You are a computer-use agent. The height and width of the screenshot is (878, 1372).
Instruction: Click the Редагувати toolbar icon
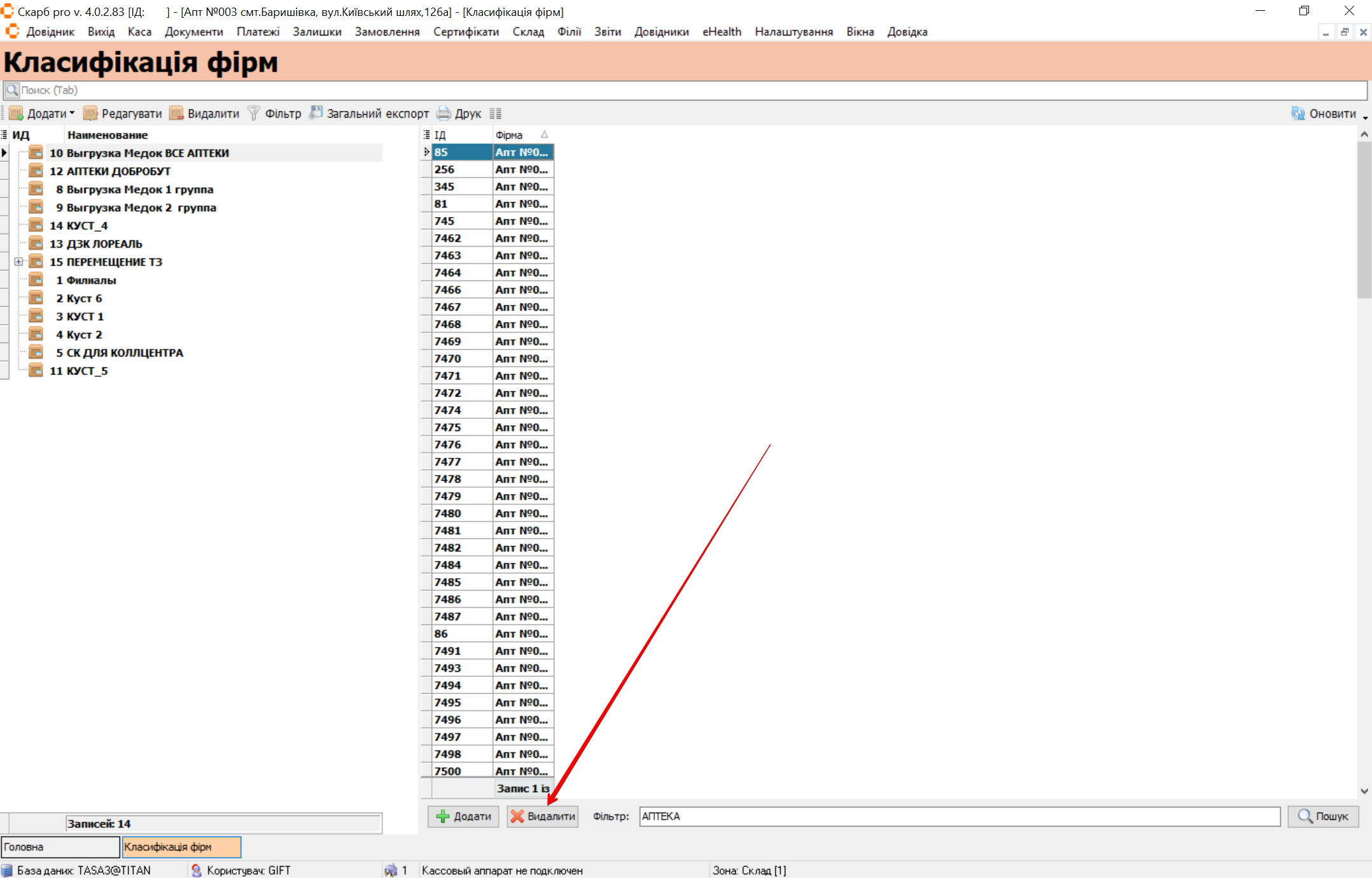90,113
